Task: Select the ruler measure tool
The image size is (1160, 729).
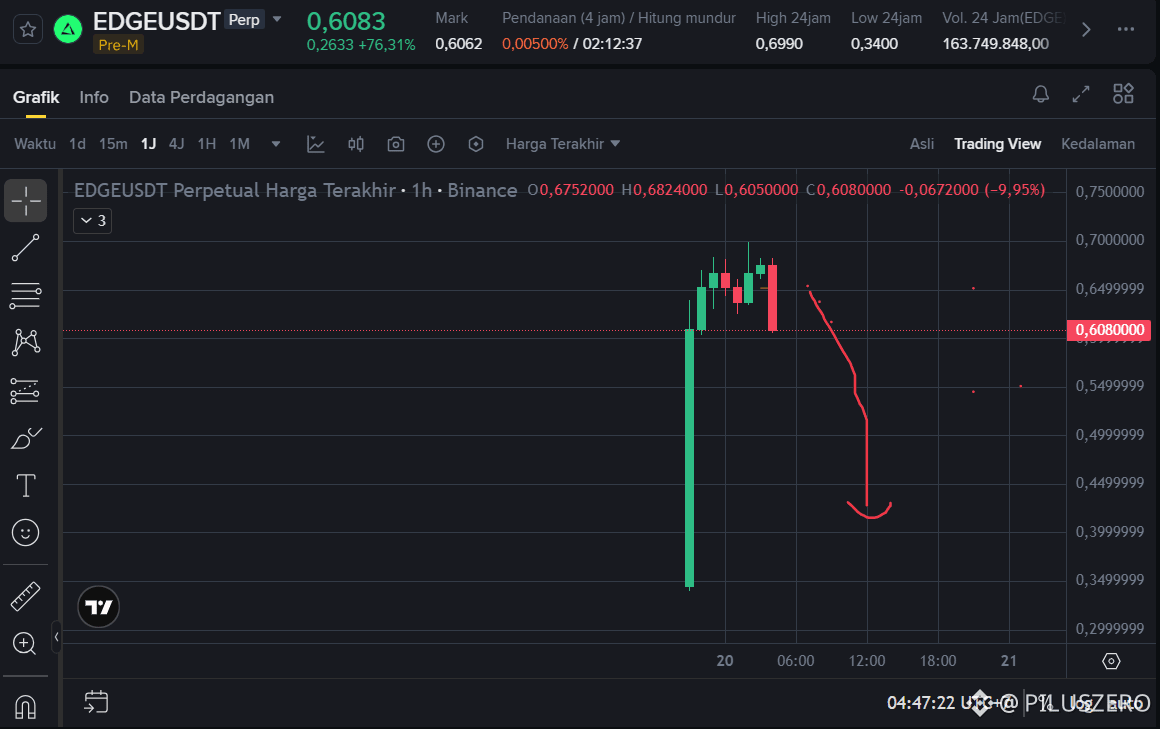Action: tap(26, 597)
